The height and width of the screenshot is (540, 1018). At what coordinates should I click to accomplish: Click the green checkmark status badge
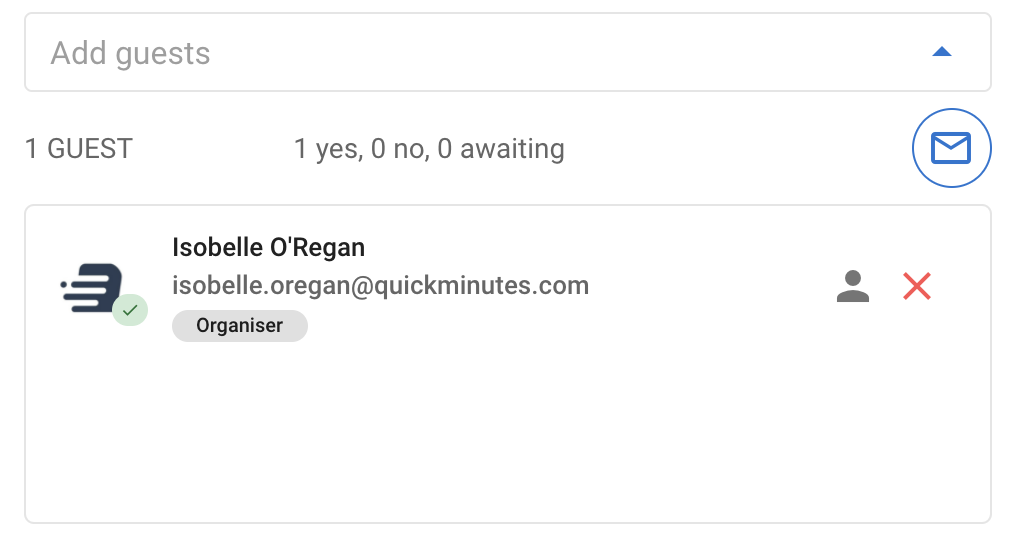coord(130,310)
